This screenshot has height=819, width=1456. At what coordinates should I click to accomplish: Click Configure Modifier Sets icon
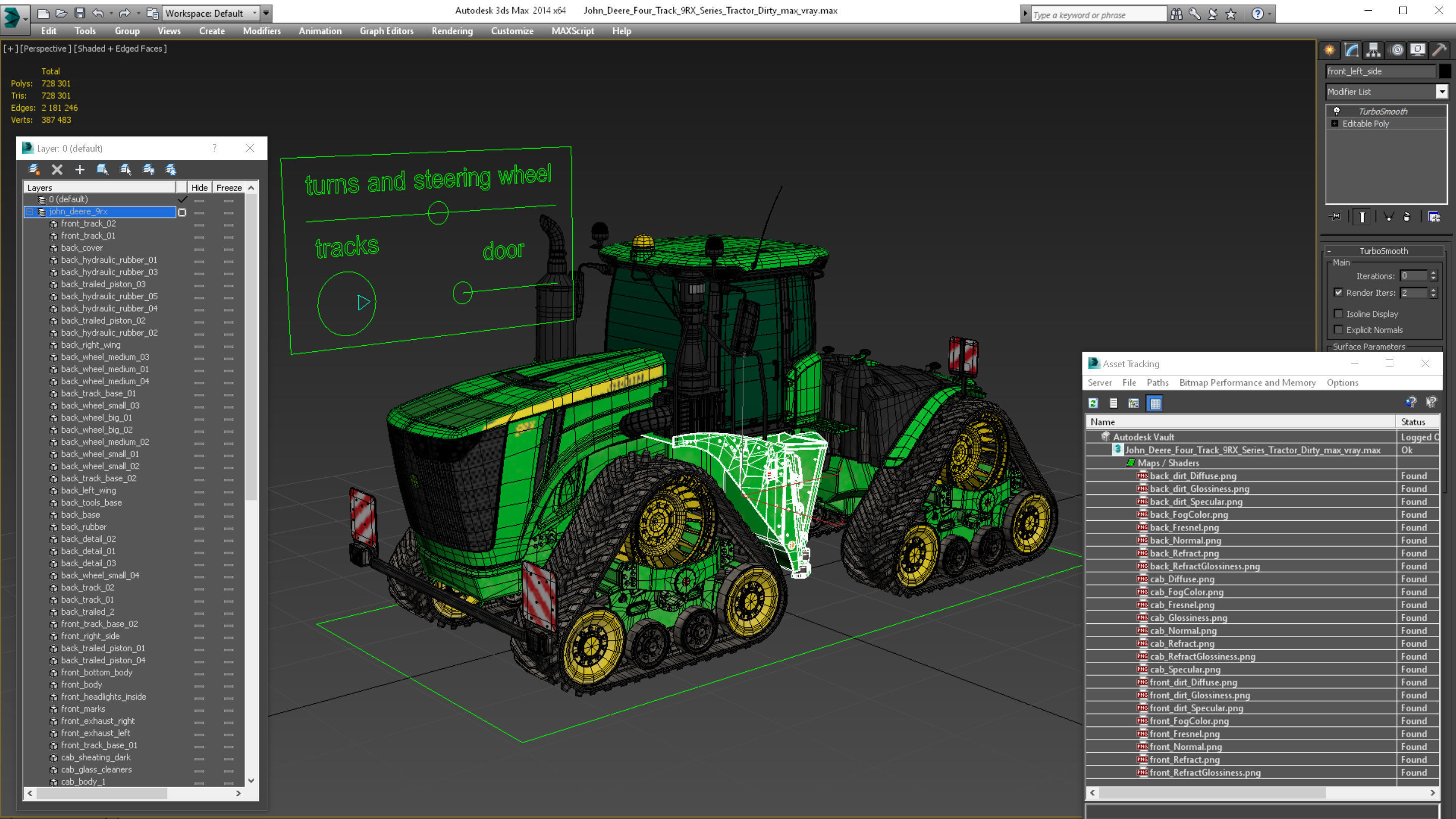(1434, 216)
